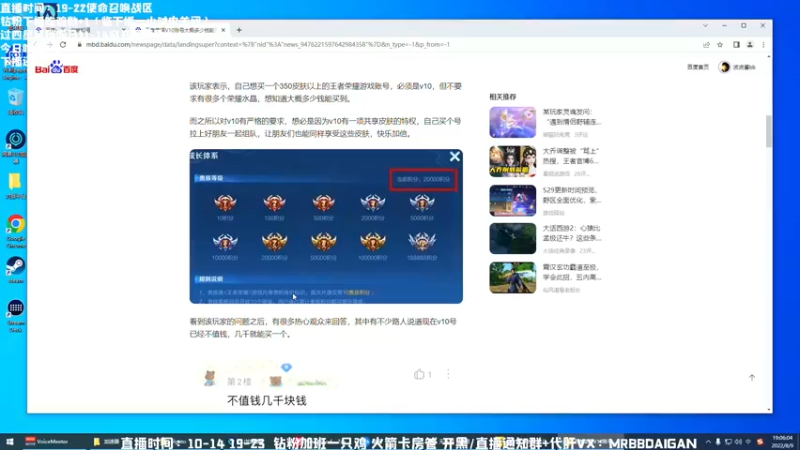The image size is (800, 450).
Task: Open the Stream Deck desktop icon
Action: (16, 315)
